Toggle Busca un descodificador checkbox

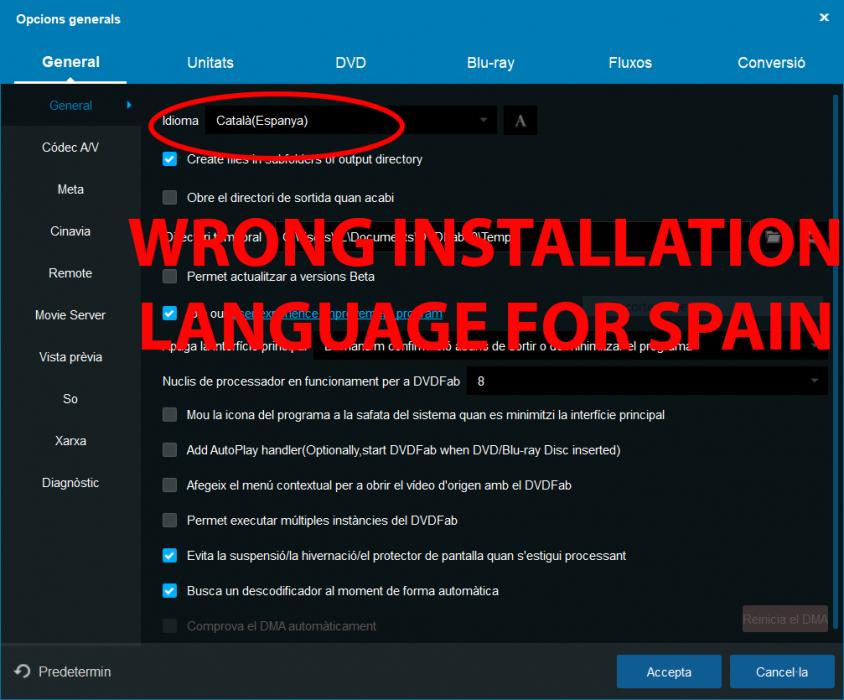170,591
